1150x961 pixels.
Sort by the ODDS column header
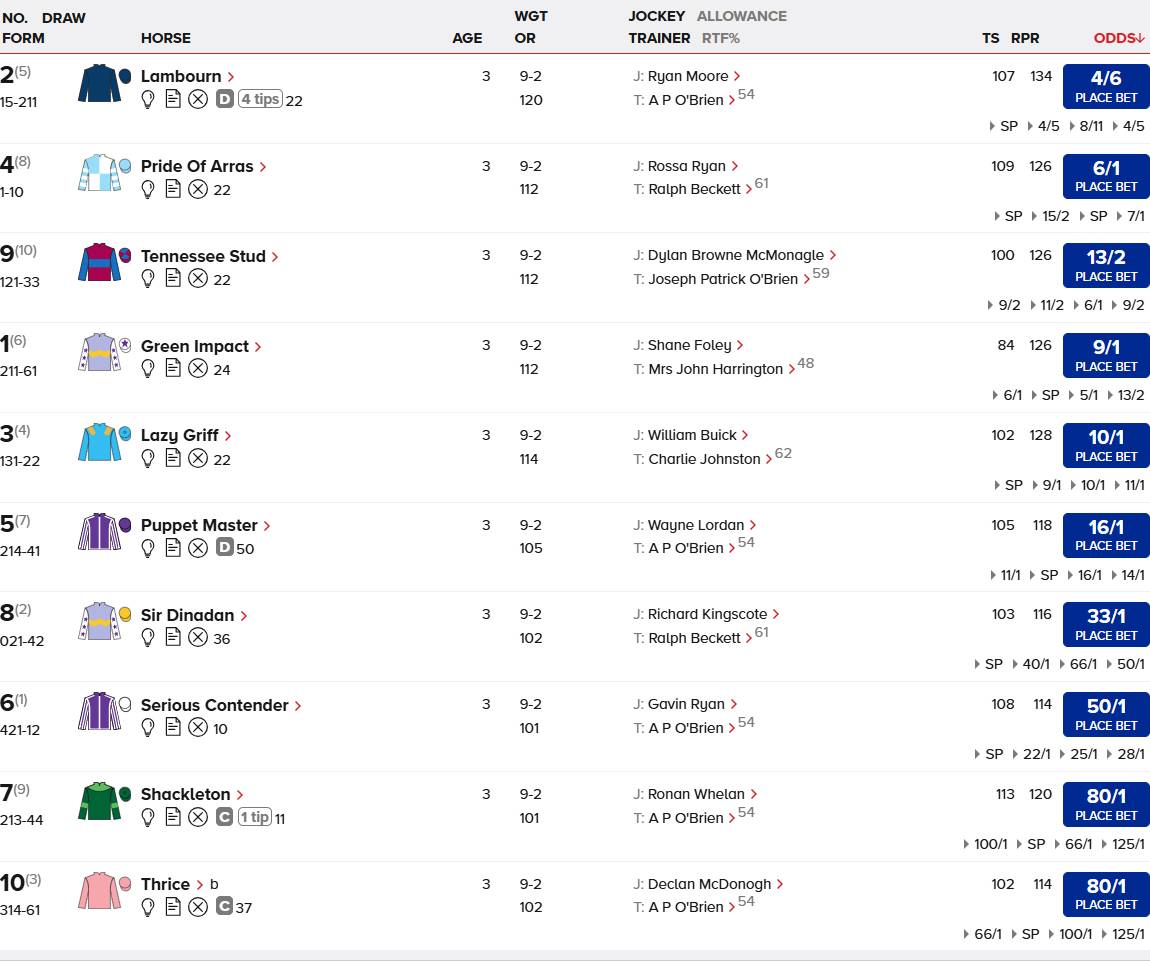[1118, 38]
